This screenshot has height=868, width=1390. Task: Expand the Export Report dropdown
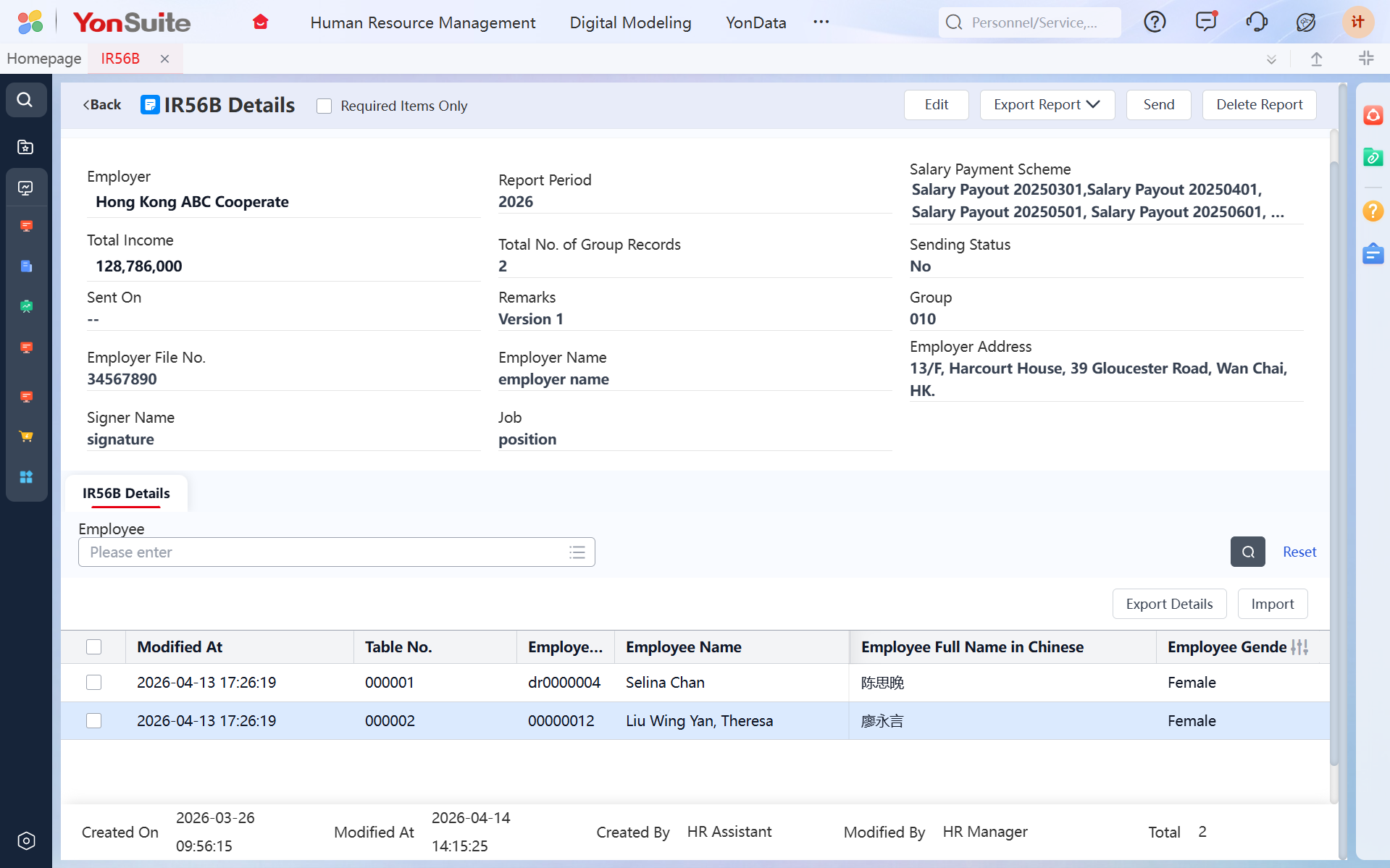click(x=1047, y=105)
